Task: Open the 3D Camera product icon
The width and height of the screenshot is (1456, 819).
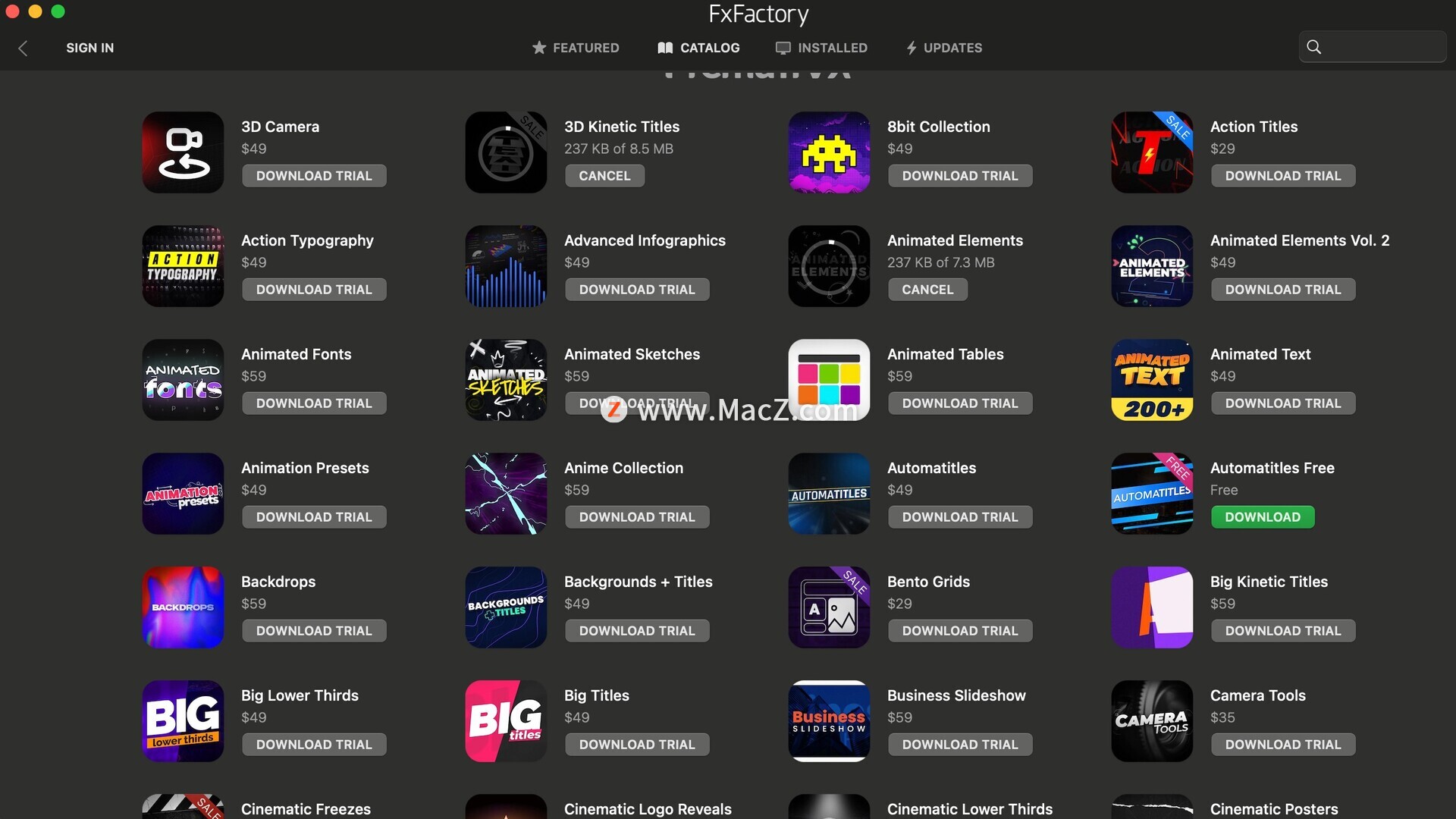Action: 183,152
